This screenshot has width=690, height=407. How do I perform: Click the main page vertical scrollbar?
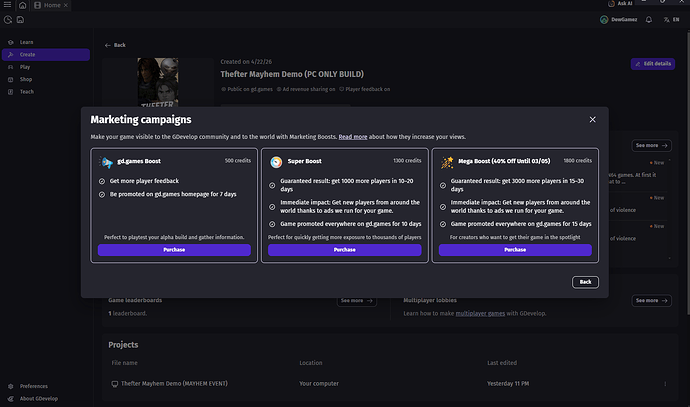(x=688, y=172)
